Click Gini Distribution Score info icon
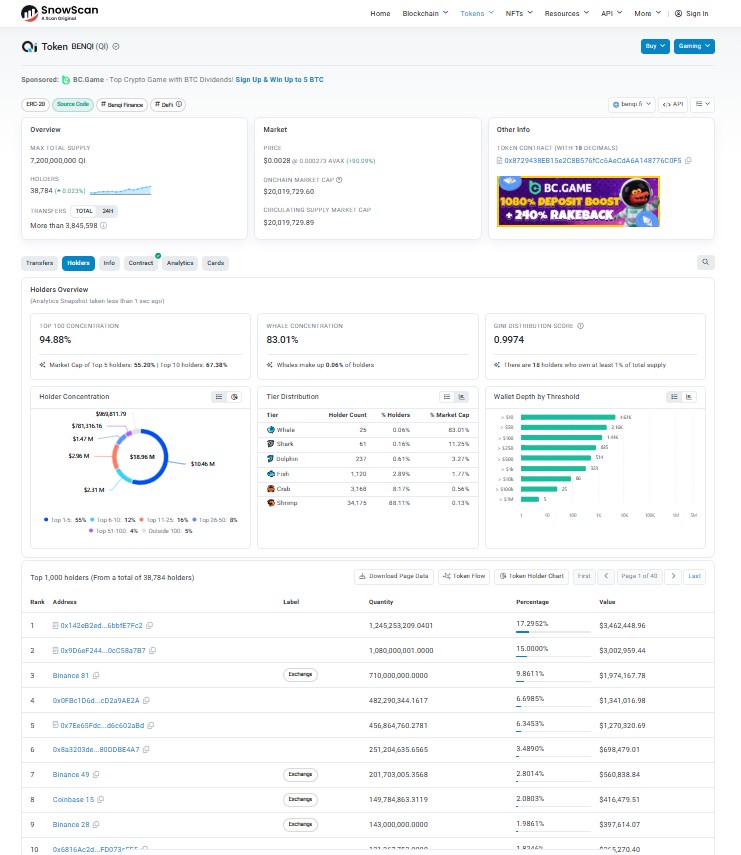The width and height of the screenshot is (741, 855). click(x=581, y=326)
